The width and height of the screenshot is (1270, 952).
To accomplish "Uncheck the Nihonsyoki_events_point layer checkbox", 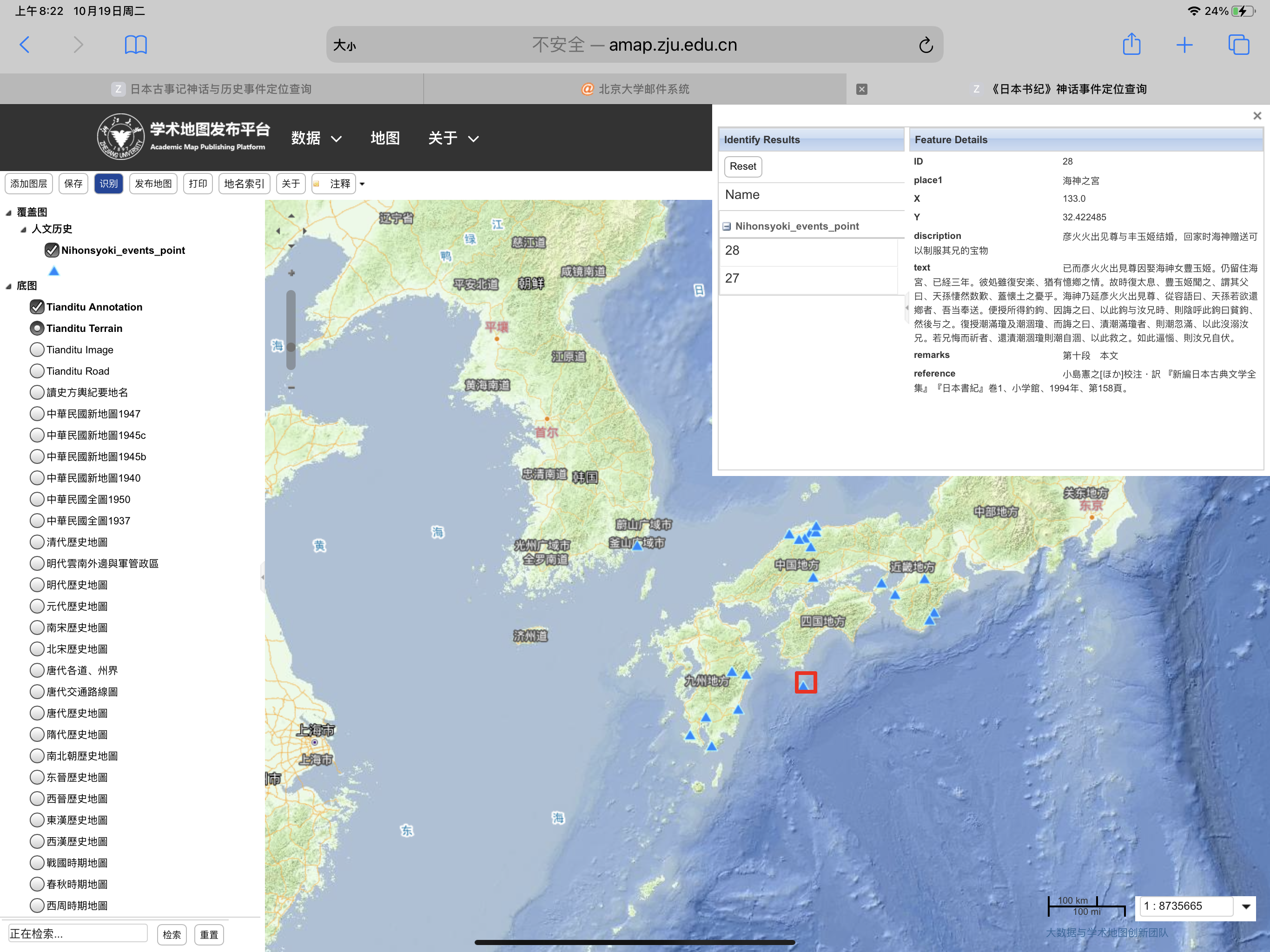I will click(x=52, y=251).
